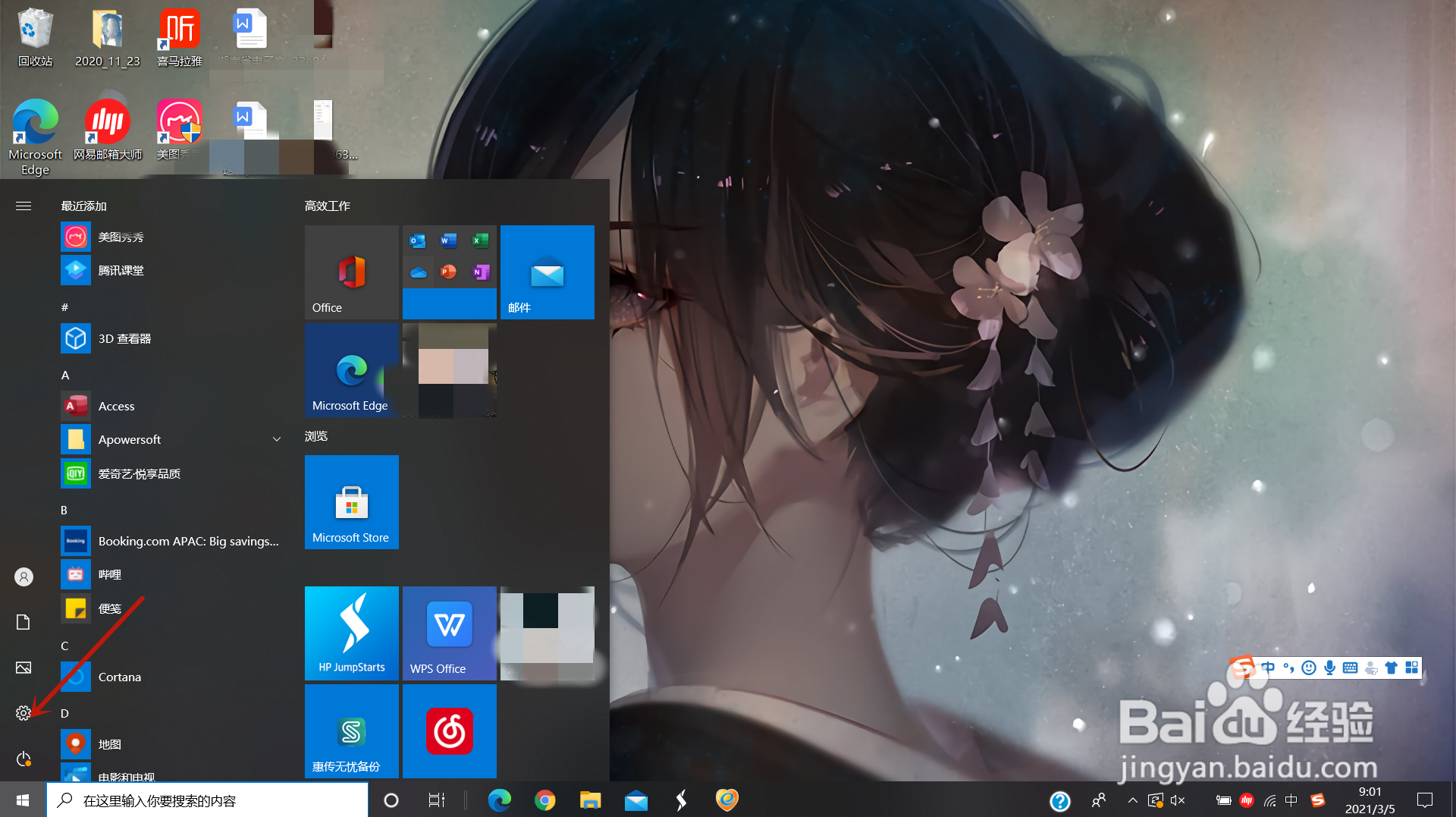
Task: Open the 回收站 Recycle Bin desktop icon
Action: pos(35,37)
